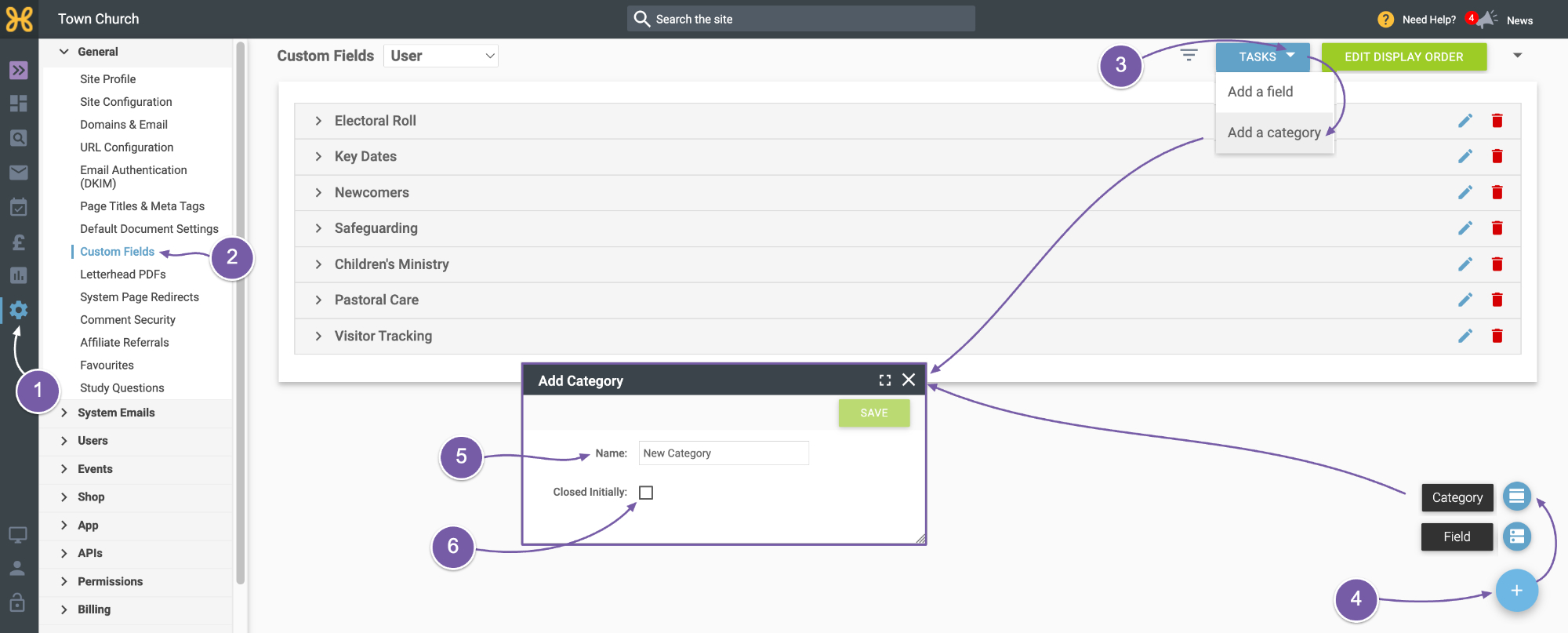1568x633 pixels.
Task: Maximize the Add Category dialog fullscreen icon
Action: [x=885, y=380]
